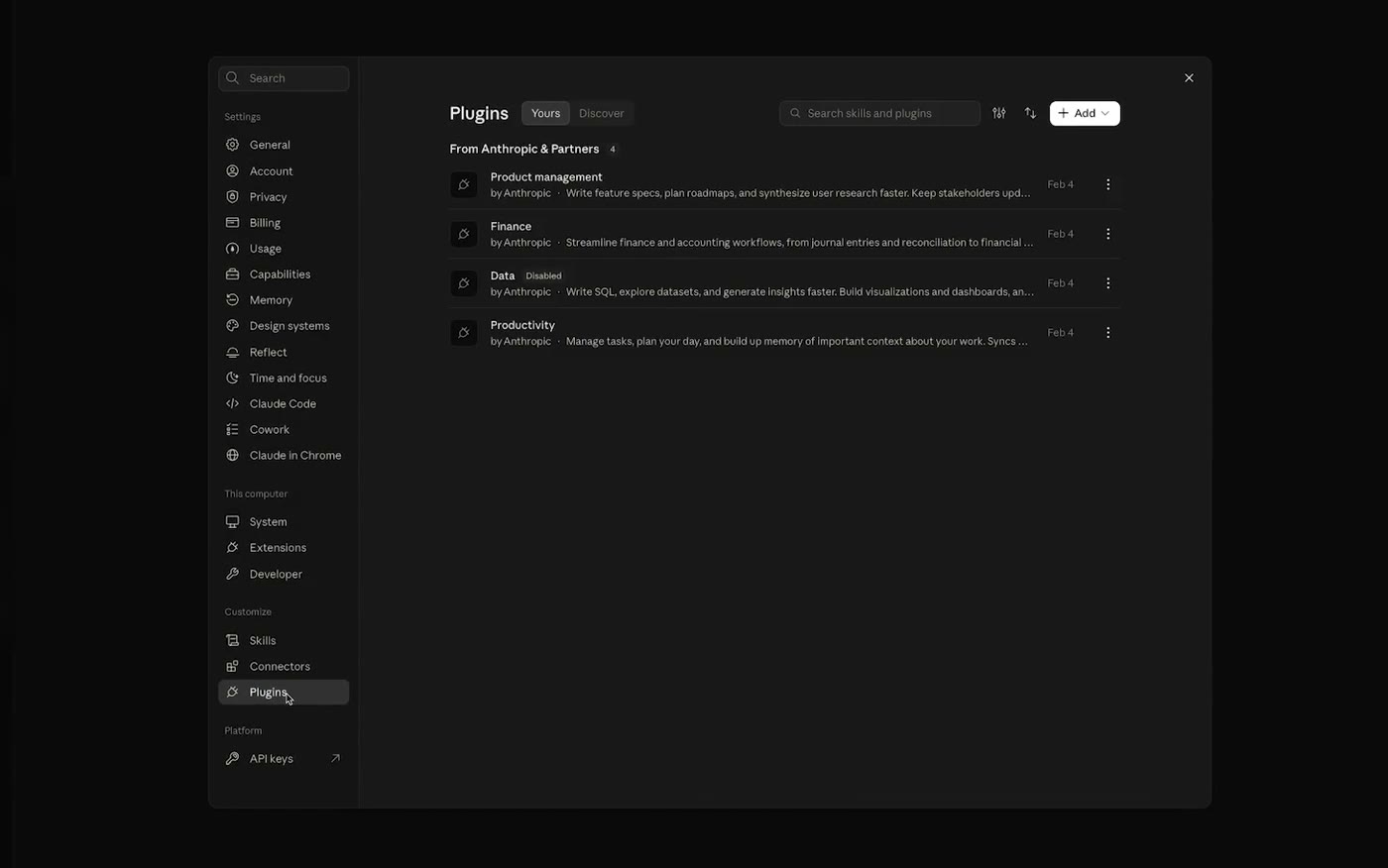This screenshot has height=868, width=1388.
Task: Open the filter options icon
Action: tap(999, 113)
